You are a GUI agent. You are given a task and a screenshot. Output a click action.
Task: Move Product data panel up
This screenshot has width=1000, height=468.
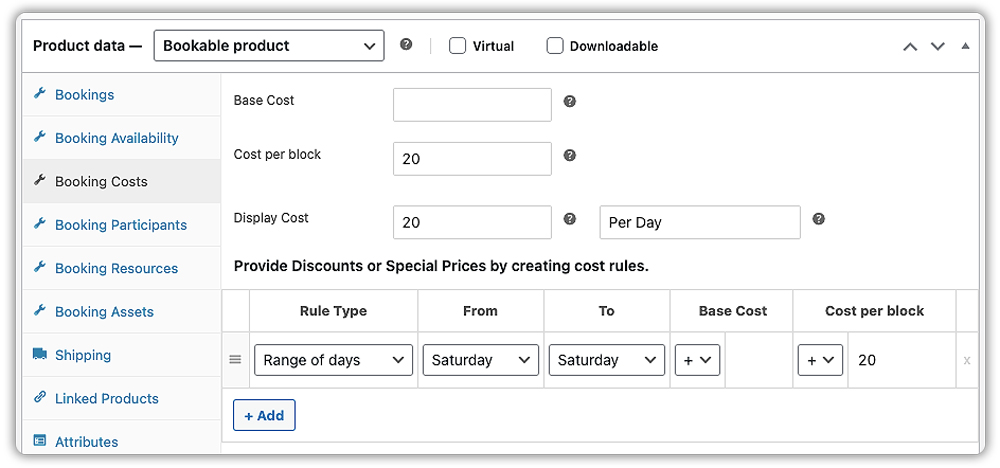[x=911, y=47]
